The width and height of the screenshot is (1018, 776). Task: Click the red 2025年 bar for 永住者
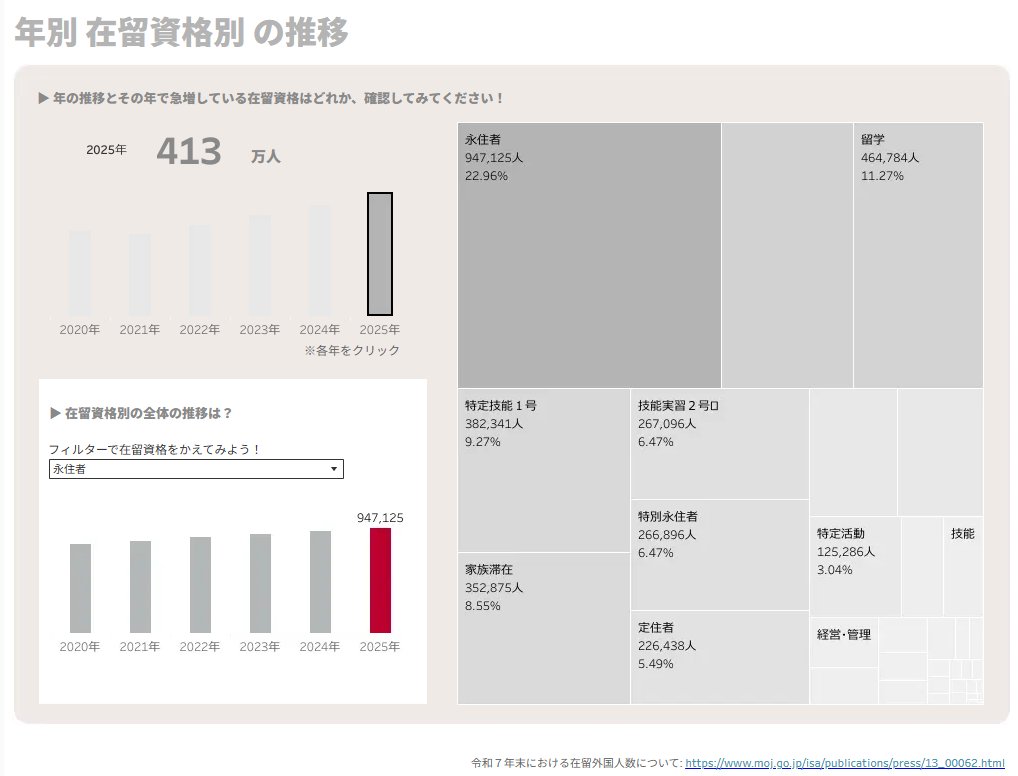click(380, 581)
